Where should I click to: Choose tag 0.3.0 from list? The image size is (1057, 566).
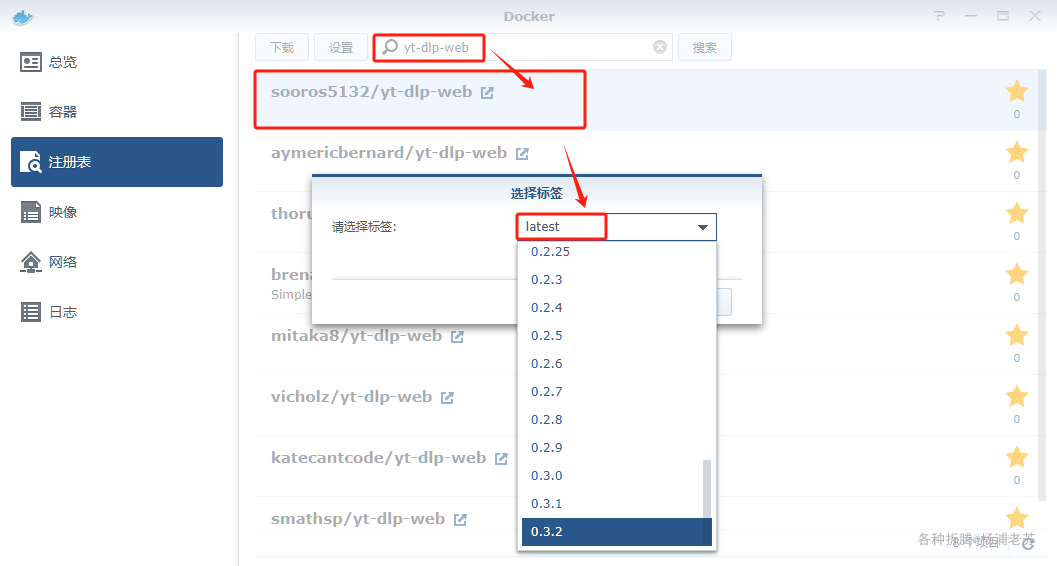click(617, 475)
